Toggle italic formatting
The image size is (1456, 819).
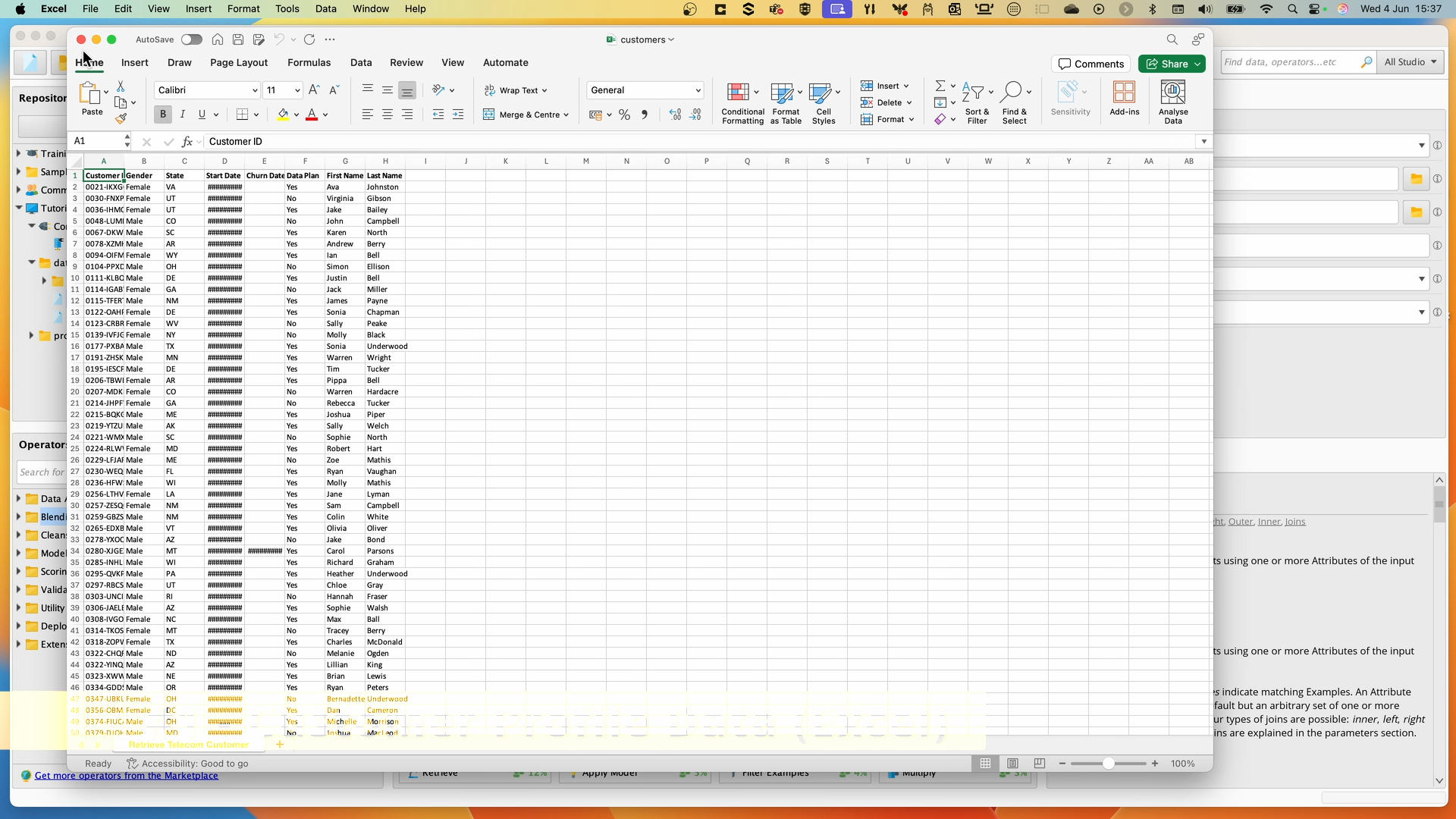[182, 114]
